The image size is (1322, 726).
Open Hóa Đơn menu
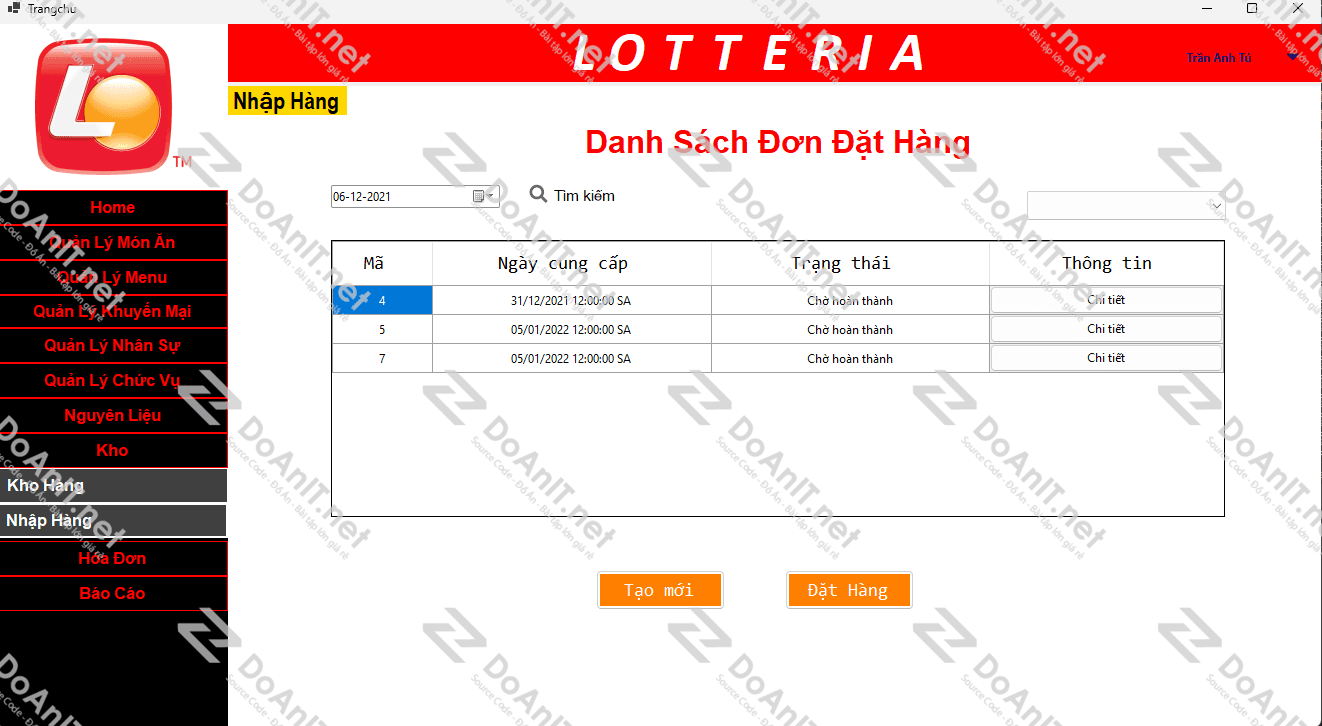click(x=113, y=559)
